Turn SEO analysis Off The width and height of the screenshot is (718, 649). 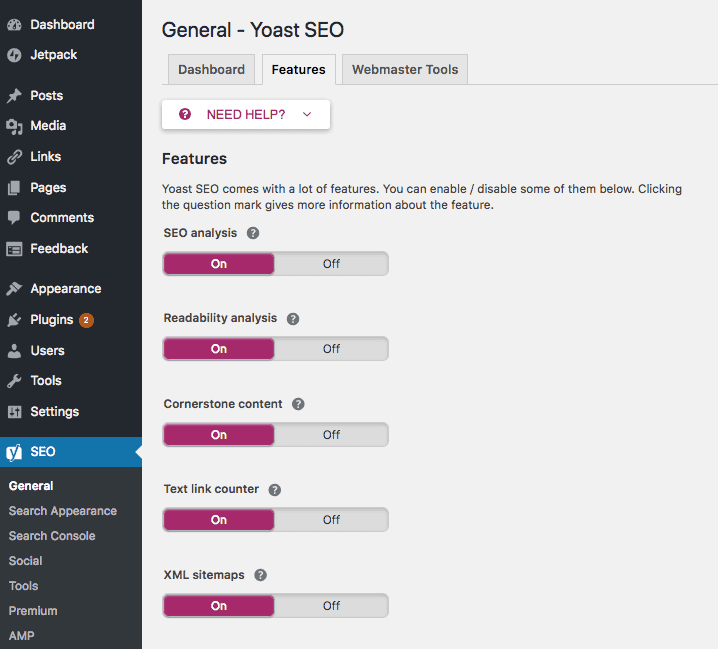coord(331,264)
